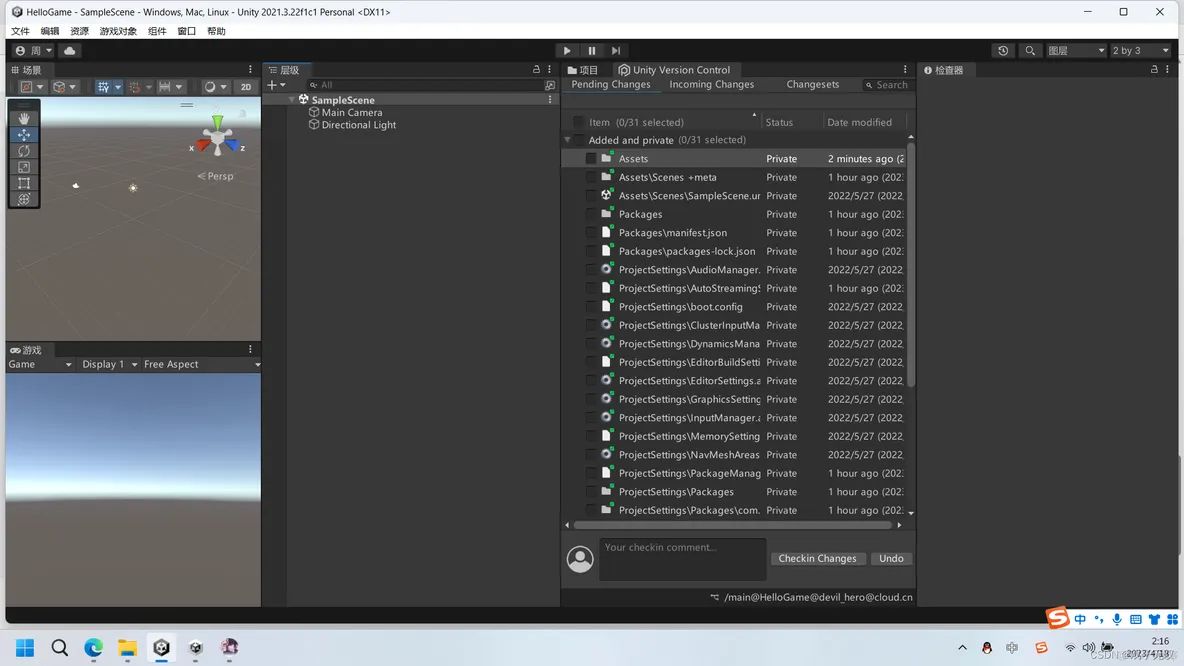Check the Packages\manifest.json checkbox
The height and width of the screenshot is (666, 1184).
pos(591,233)
